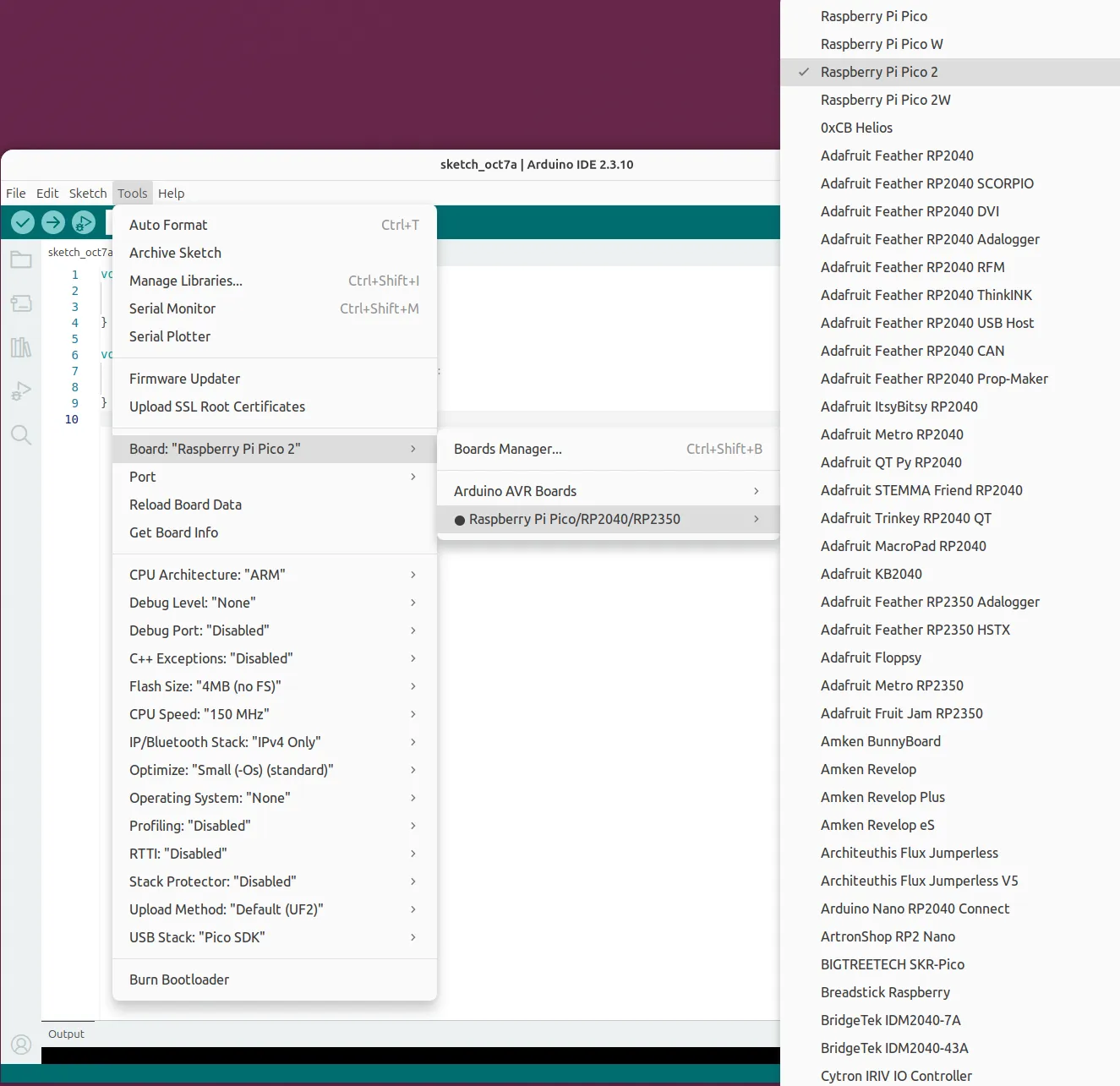
Task: Open the Sketch menu
Action: tap(88, 193)
